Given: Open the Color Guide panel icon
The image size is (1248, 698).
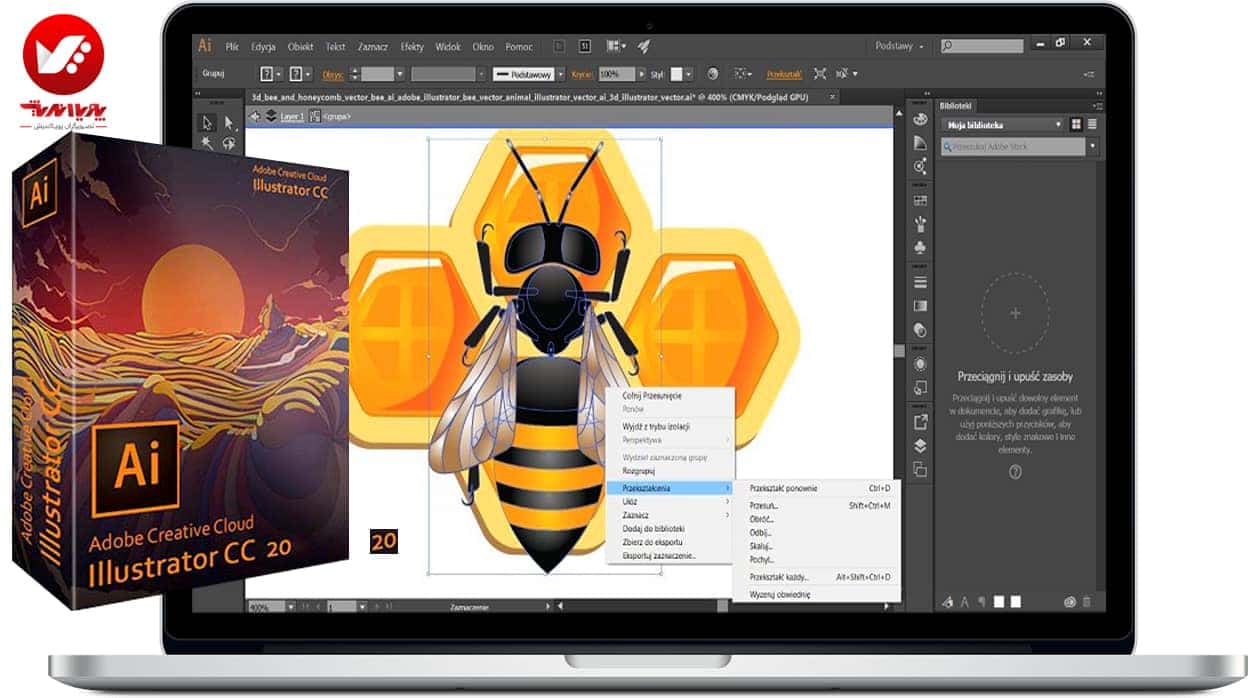Looking at the screenshot, I should [x=920, y=143].
